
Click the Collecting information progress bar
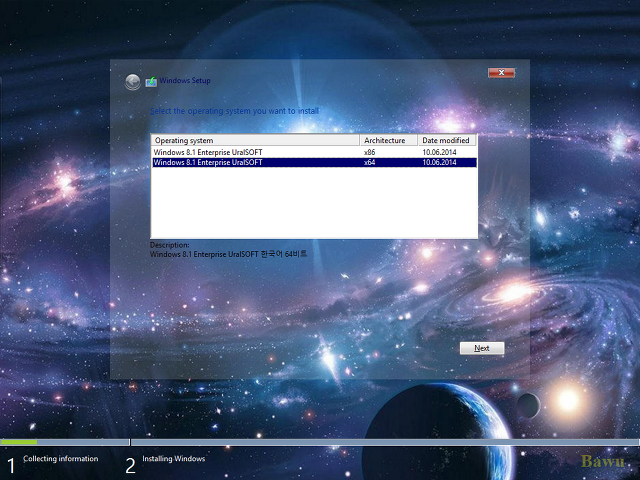point(65,442)
